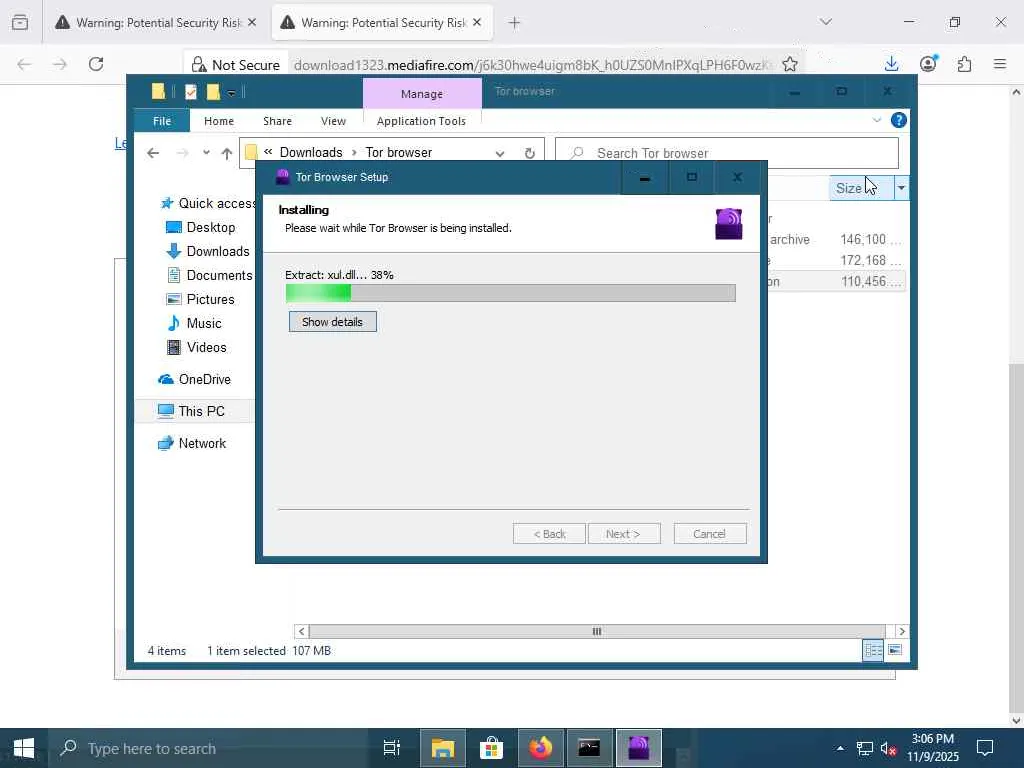
Task: Open Firefox downloads panel
Action: pos(891,64)
